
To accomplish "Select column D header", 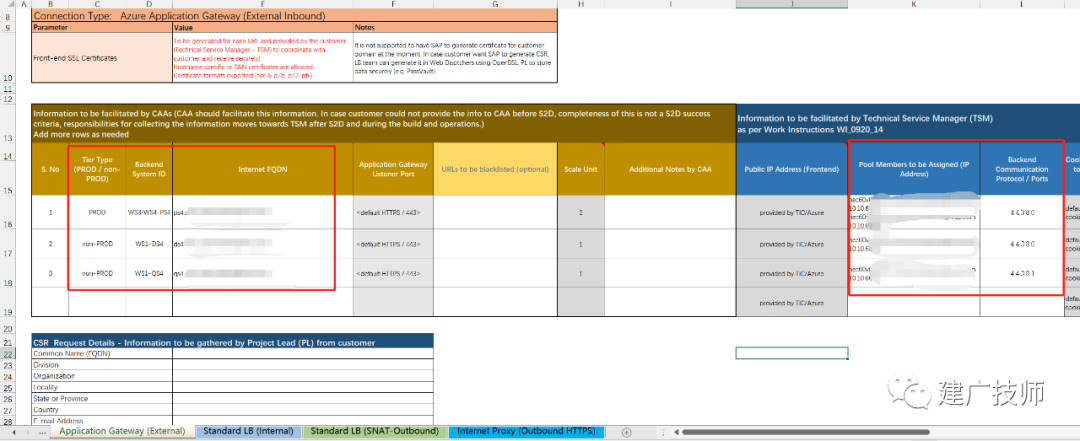I will coord(149,4).
